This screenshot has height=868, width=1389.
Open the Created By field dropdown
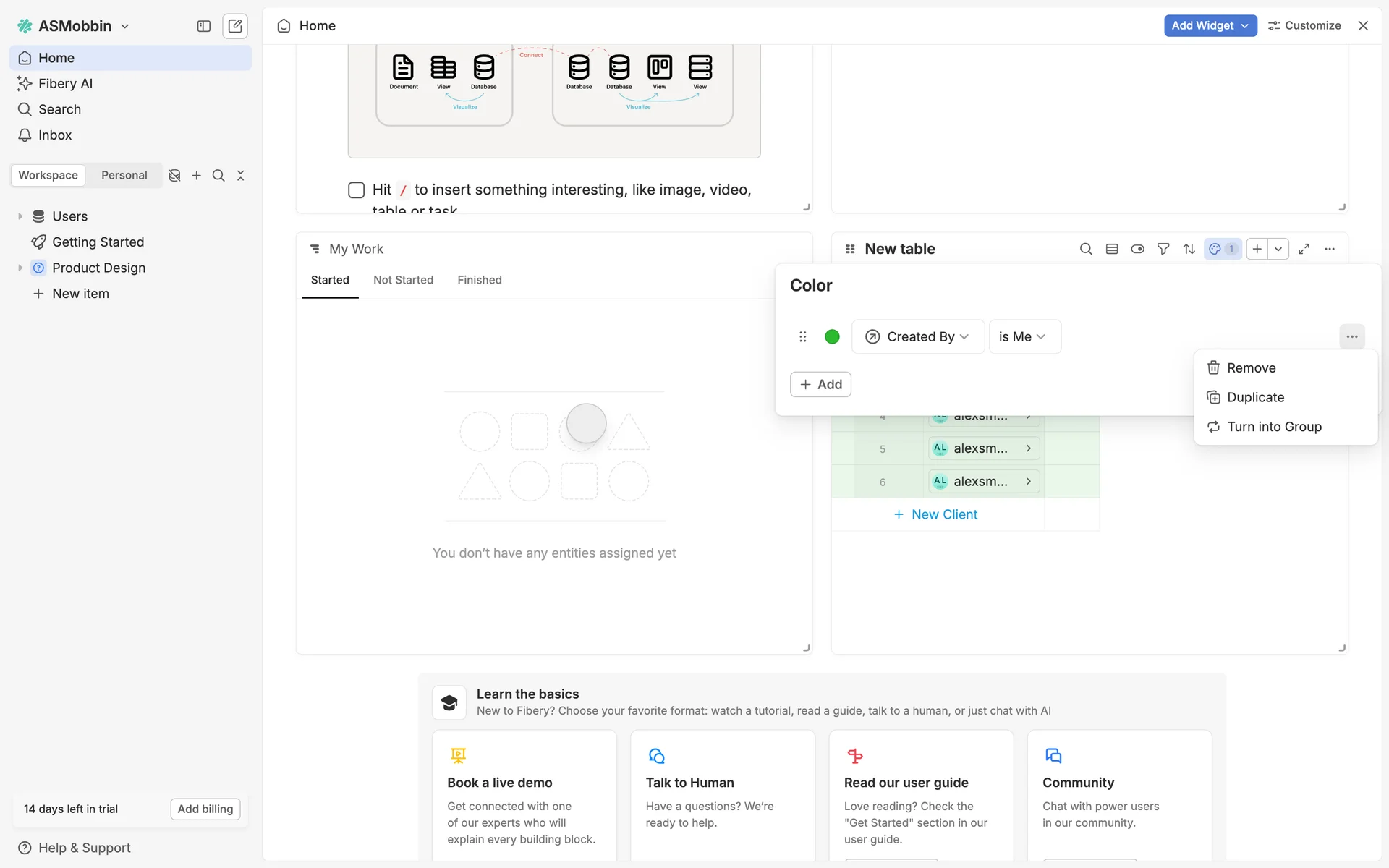tap(917, 336)
